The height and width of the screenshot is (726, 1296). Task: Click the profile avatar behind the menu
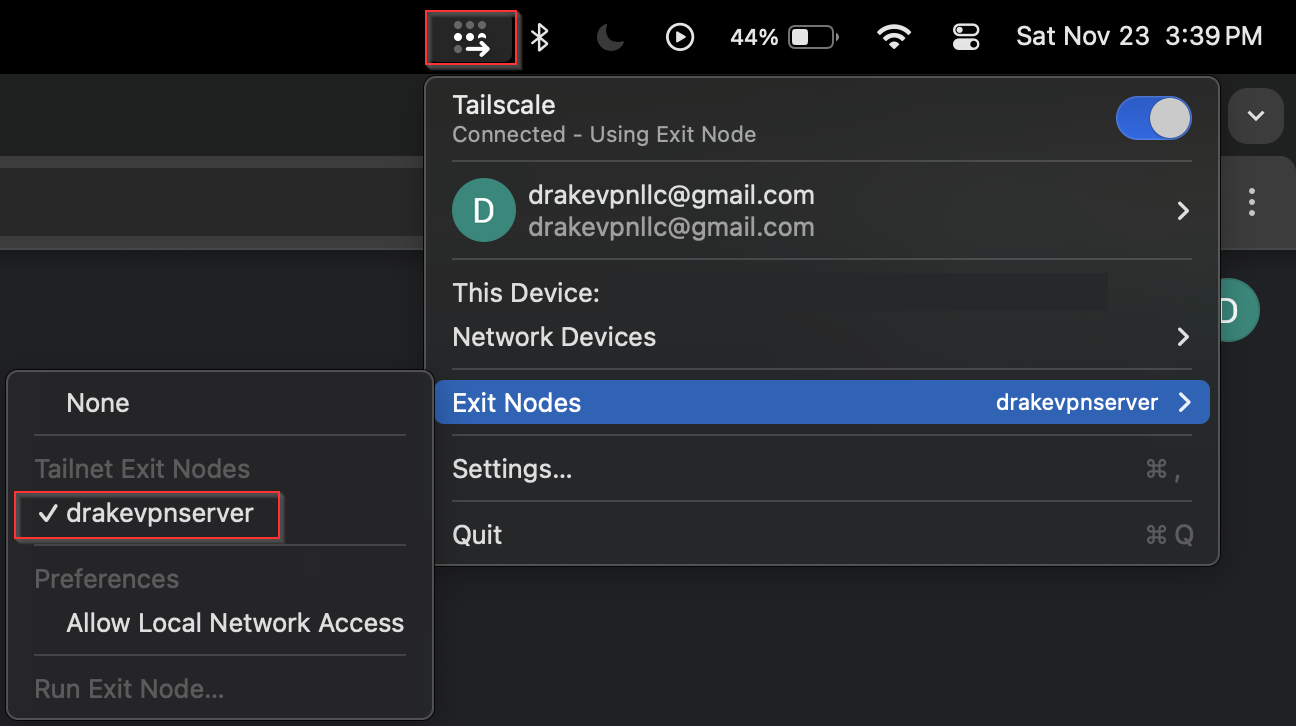pos(1239,310)
